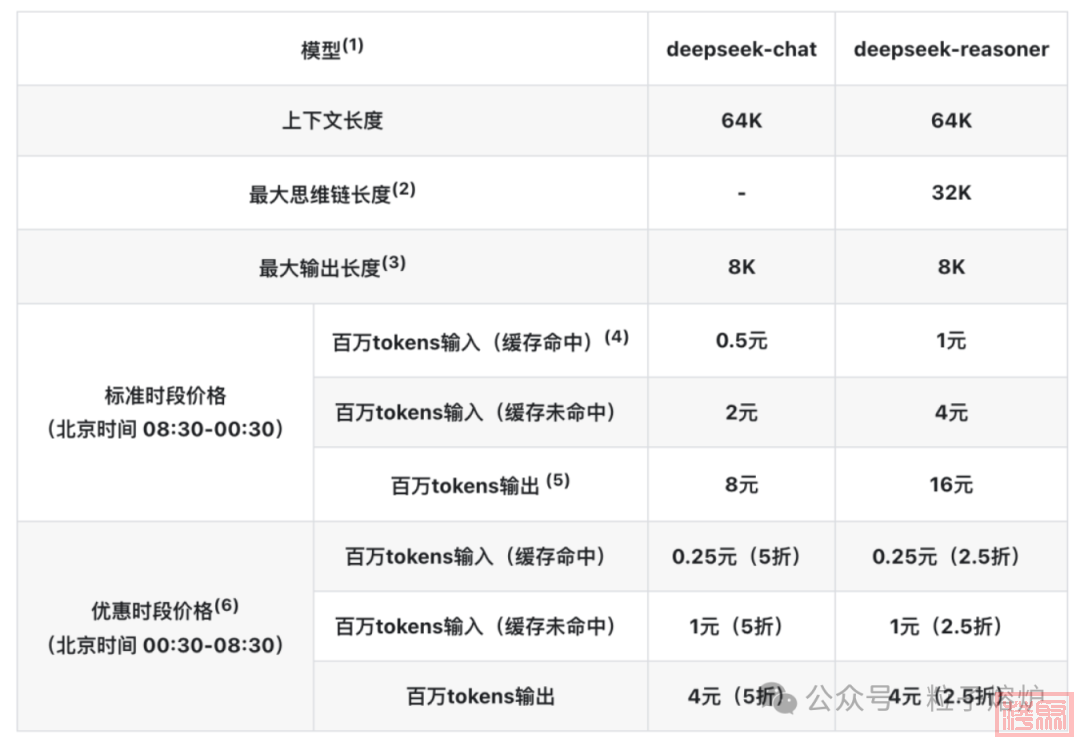Click '百万tokens输入（缓存未命中）' in 标准时段 rows
Viewport: 1080px width, 742px height.
481,412
